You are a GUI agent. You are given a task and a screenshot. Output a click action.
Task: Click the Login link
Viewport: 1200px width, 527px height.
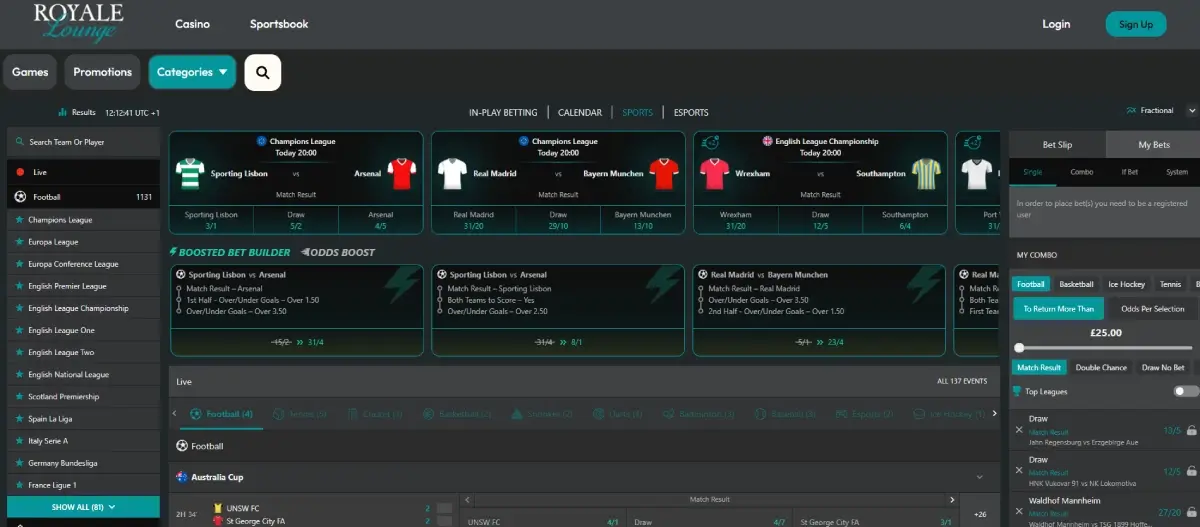pos(1056,24)
